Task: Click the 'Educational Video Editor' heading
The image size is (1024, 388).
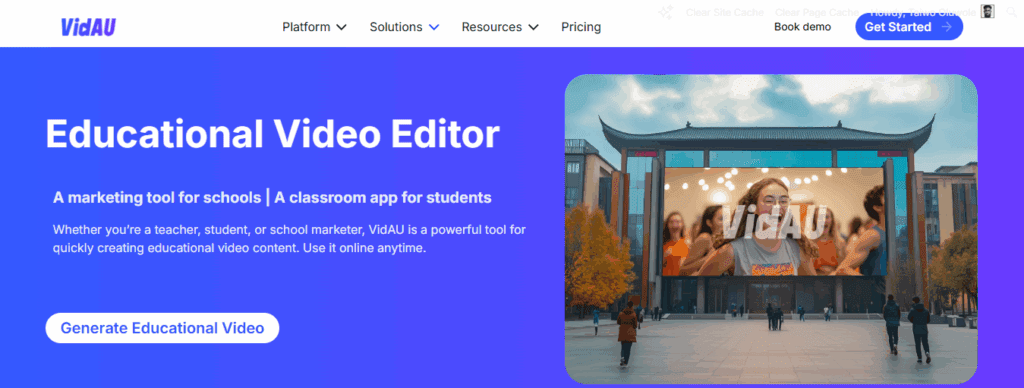Action: (272, 135)
